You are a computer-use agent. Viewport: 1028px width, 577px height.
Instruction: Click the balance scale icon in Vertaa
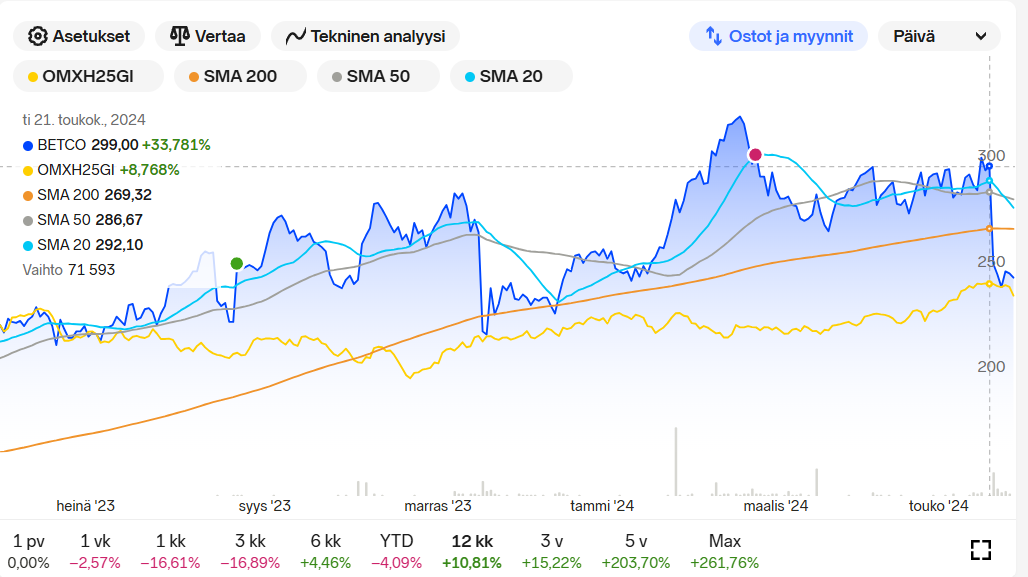180,36
